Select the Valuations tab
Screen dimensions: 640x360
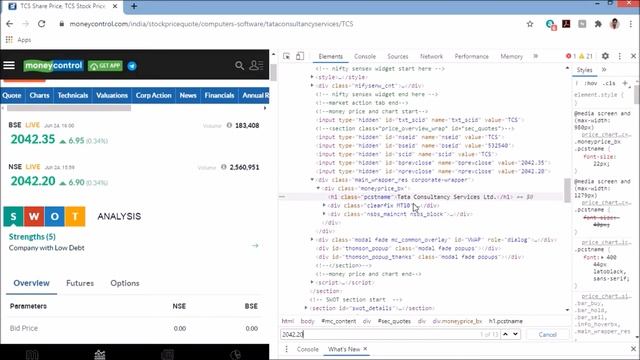pyautogui.click(x=112, y=95)
